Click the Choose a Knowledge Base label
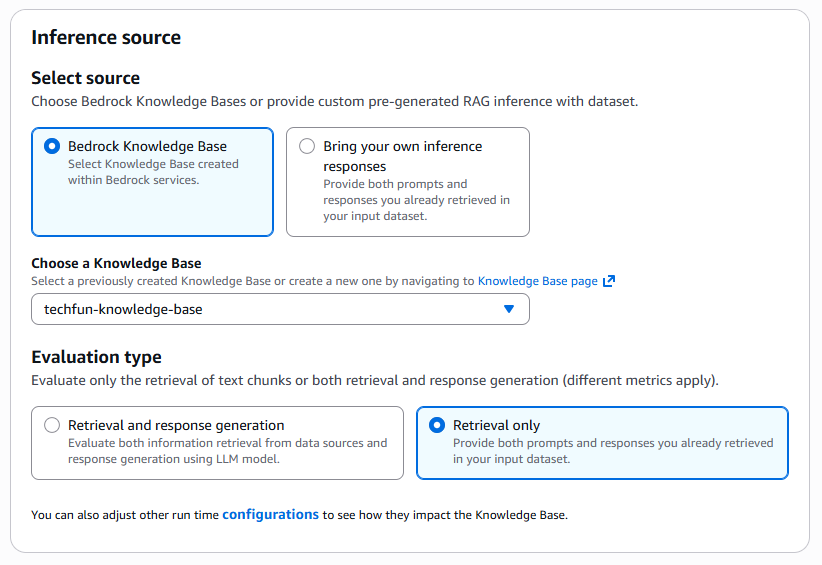 click(x=116, y=263)
